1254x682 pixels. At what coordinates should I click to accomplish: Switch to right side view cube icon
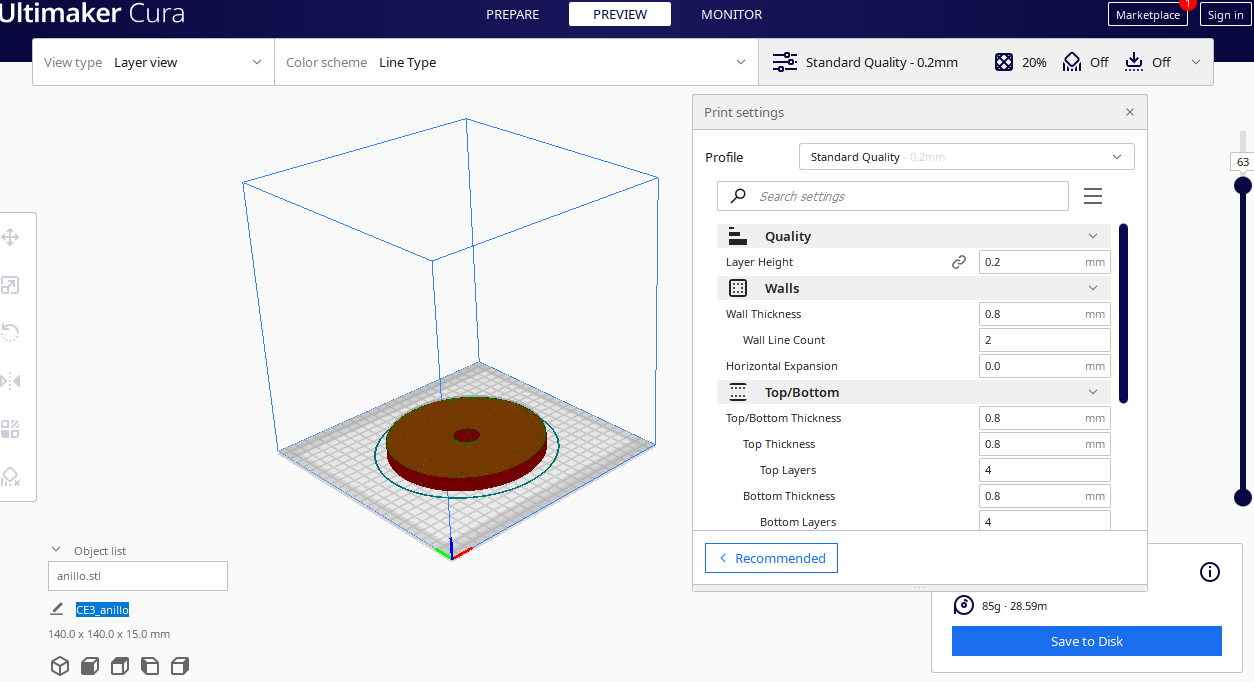pyautogui.click(x=180, y=666)
